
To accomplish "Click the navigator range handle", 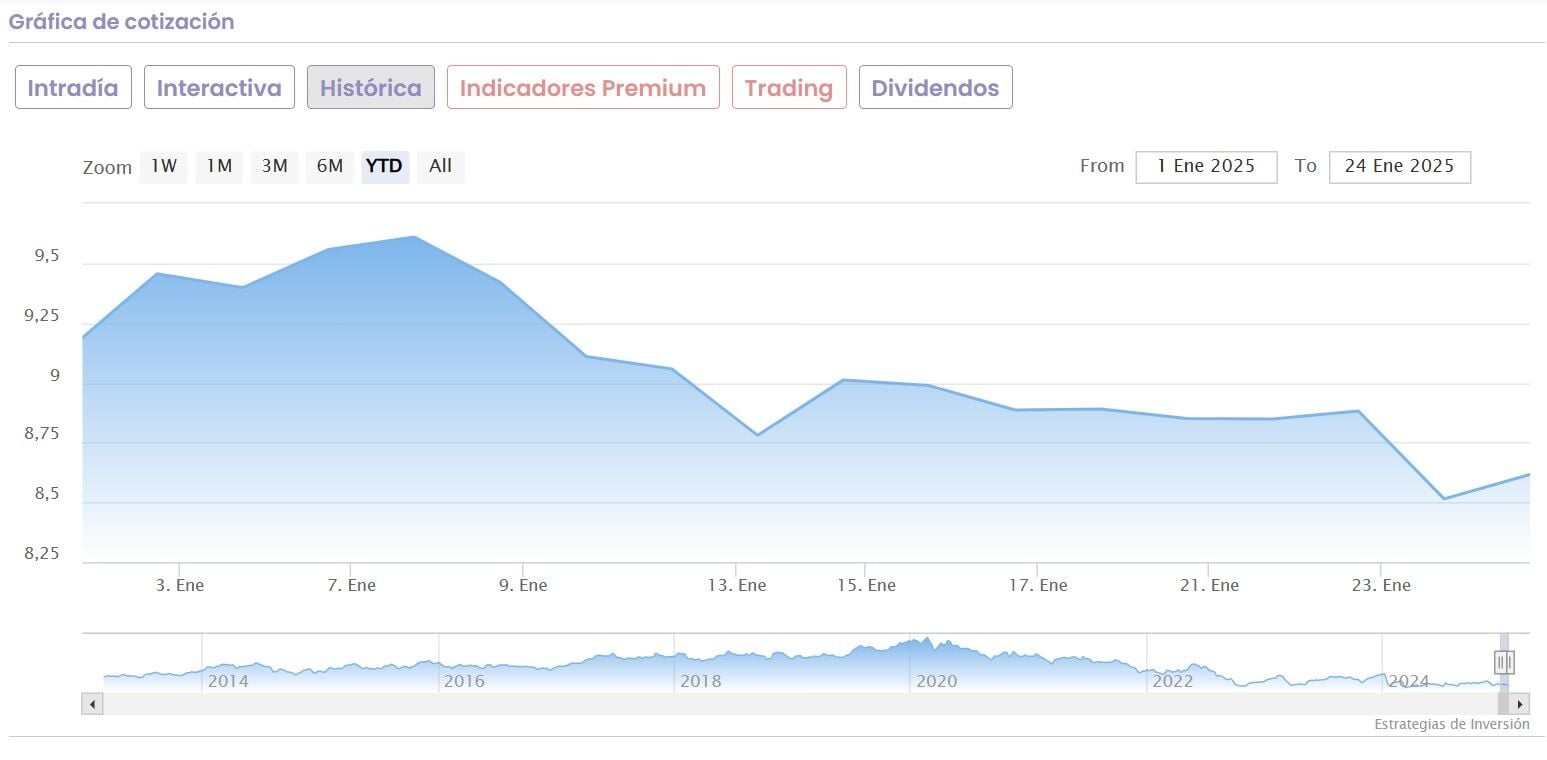I will [1504, 662].
